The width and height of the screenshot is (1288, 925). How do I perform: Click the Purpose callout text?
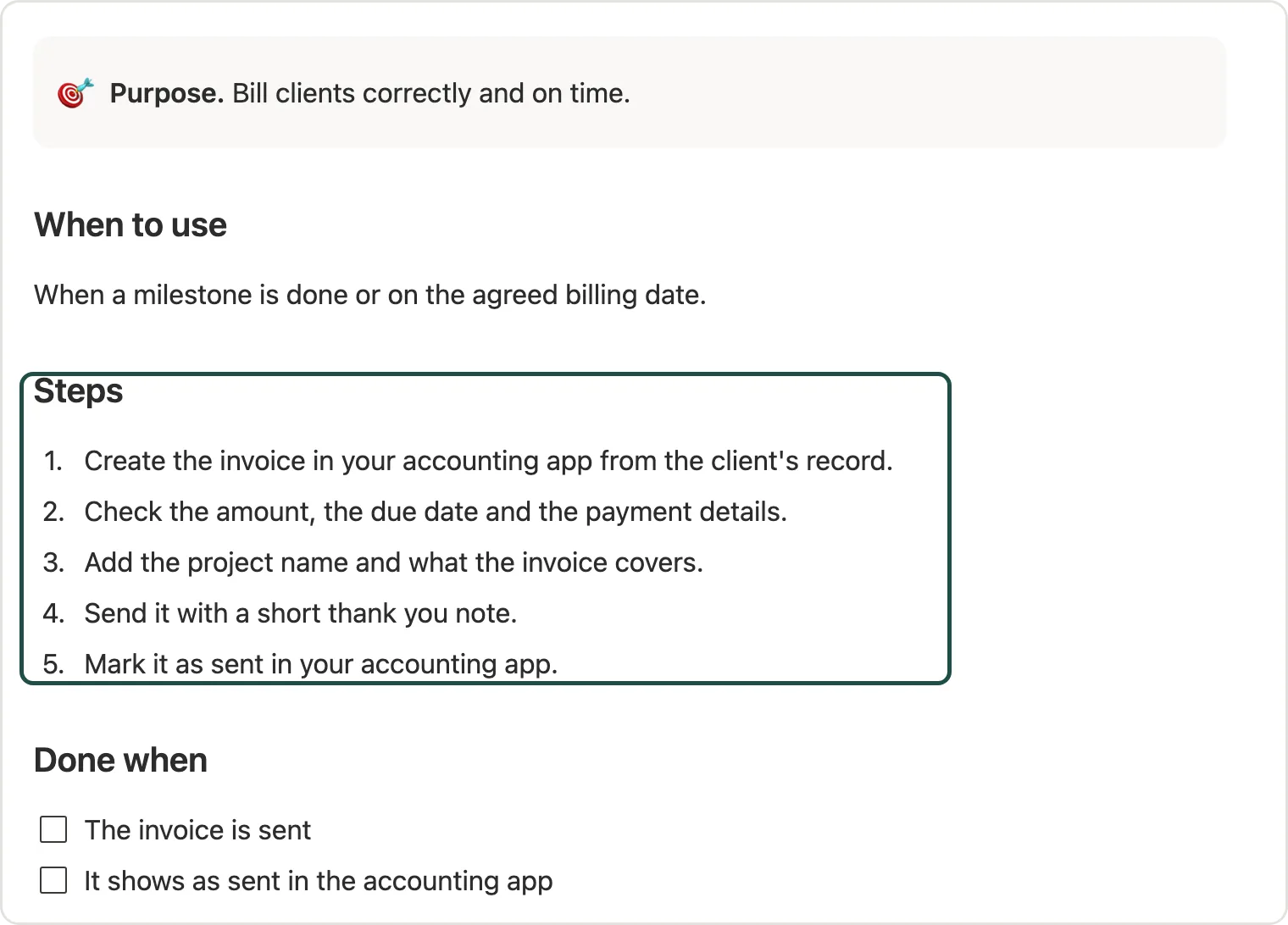click(369, 93)
